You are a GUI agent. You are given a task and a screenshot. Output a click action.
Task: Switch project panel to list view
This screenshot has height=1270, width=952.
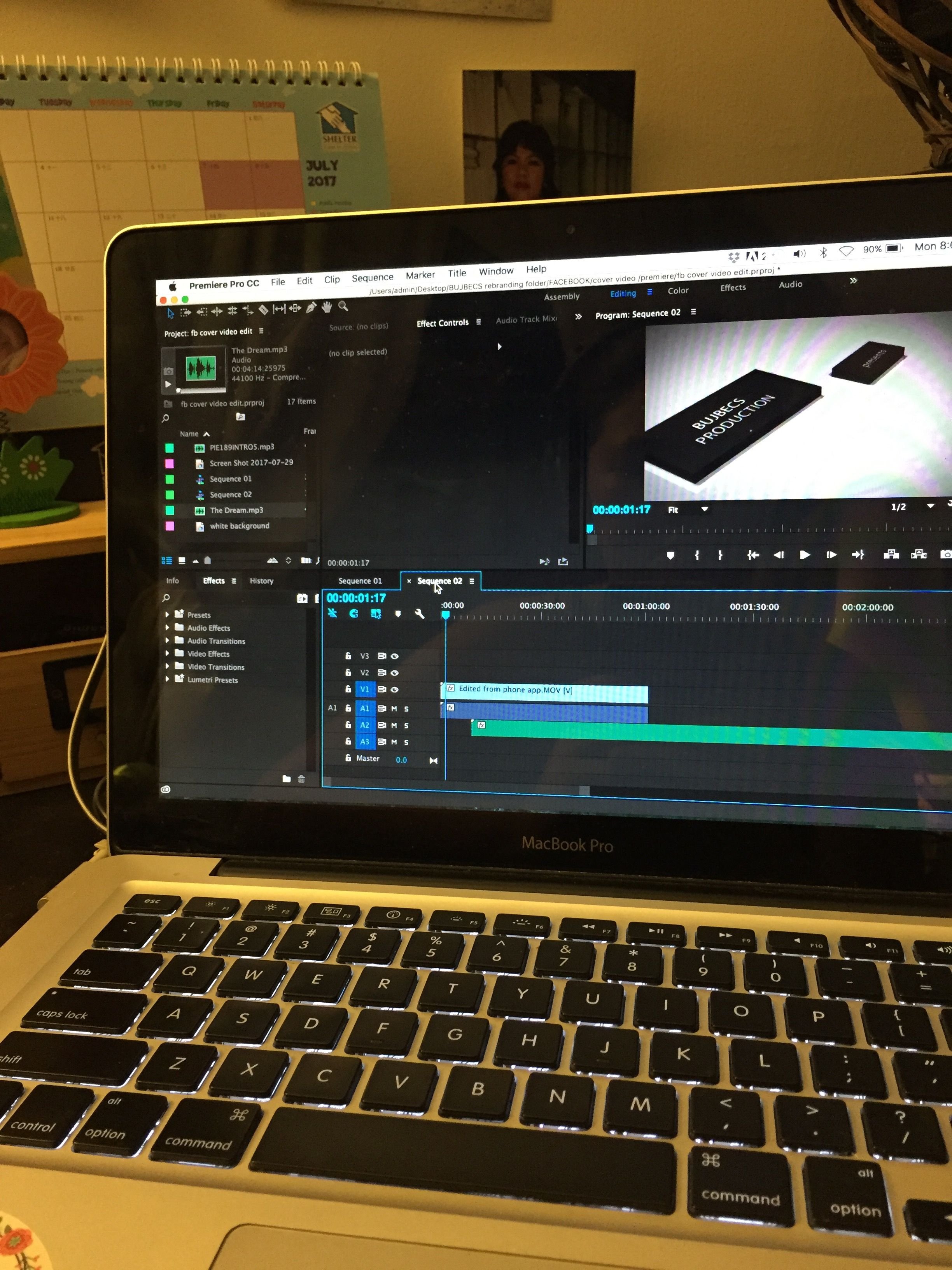pos(167,560)
